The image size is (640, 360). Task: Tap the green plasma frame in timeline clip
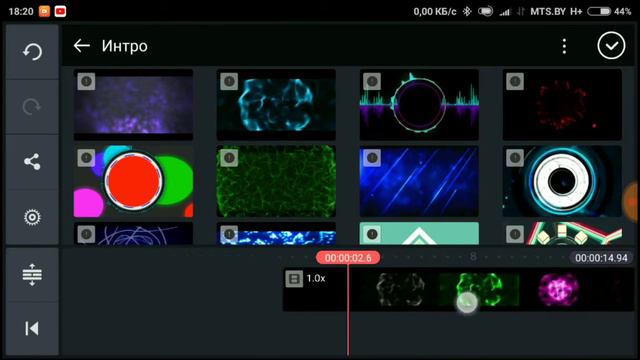pyautogui.click(x=479, y=290)
